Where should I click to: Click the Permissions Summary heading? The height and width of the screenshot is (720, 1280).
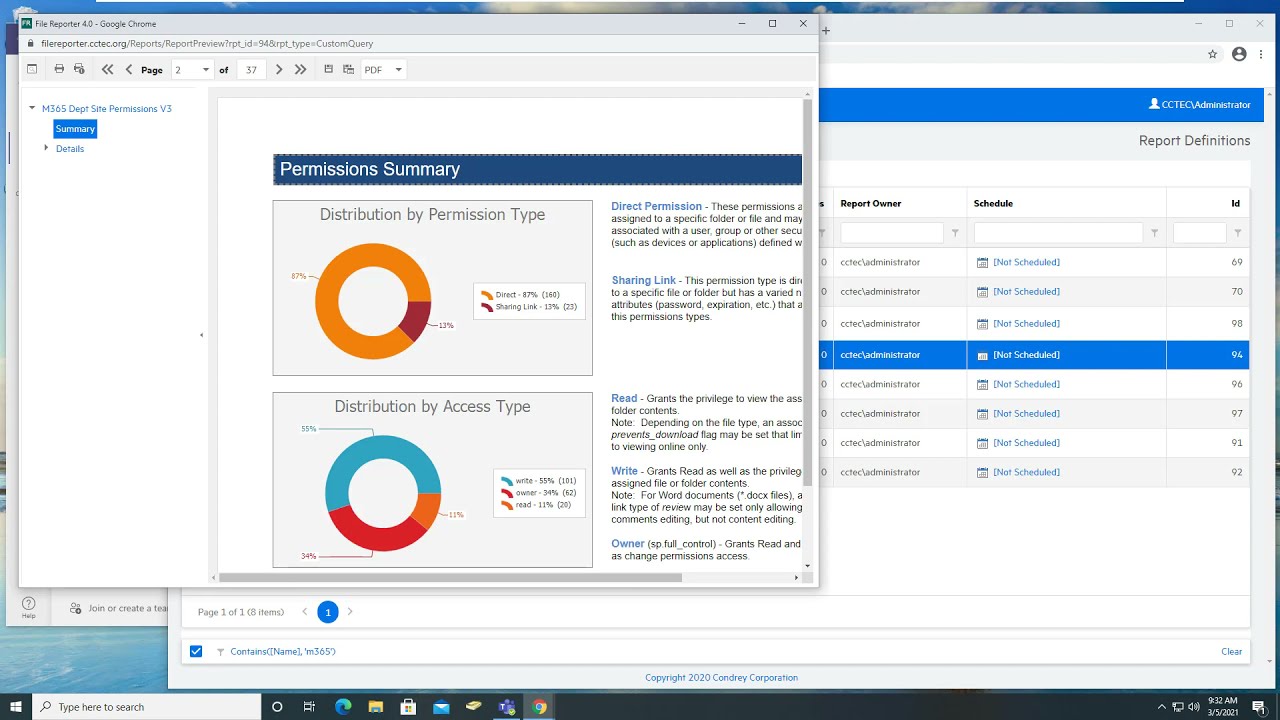click(x=370, y=169)
